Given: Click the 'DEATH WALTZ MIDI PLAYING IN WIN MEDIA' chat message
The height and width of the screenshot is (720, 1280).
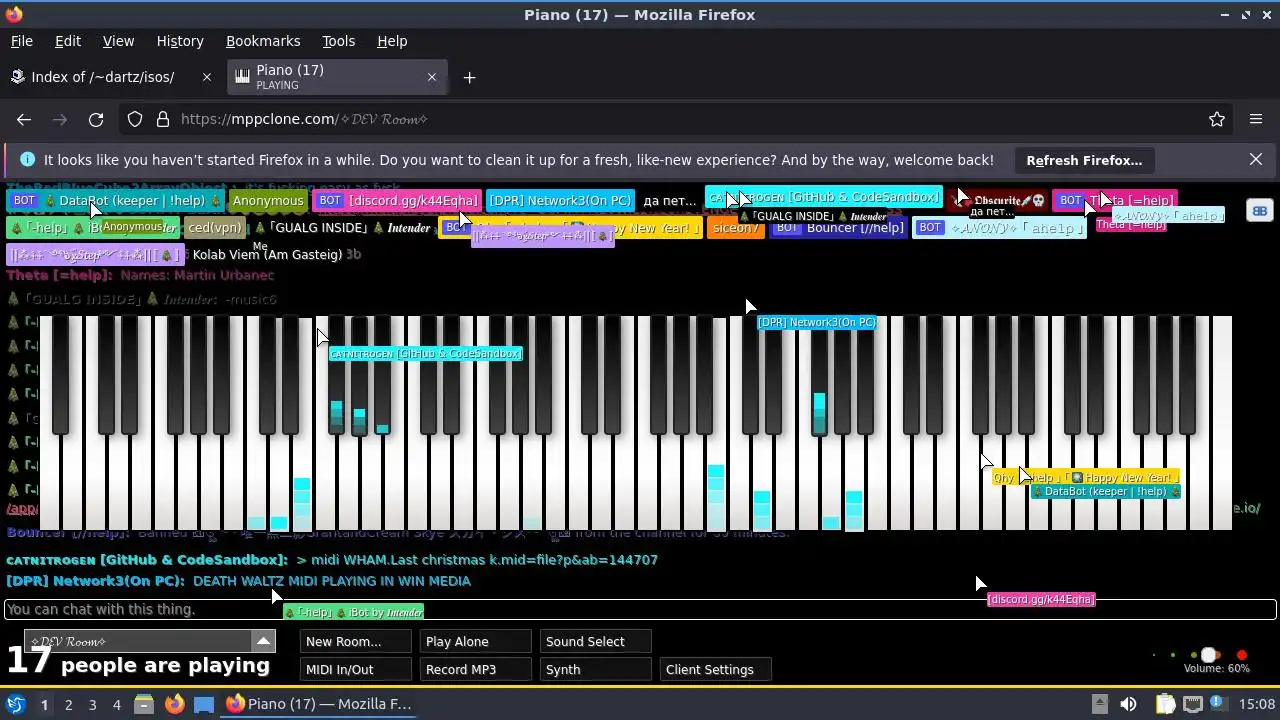Looking at the screenshot, I should pyautogui.click(x=331, y=581).
